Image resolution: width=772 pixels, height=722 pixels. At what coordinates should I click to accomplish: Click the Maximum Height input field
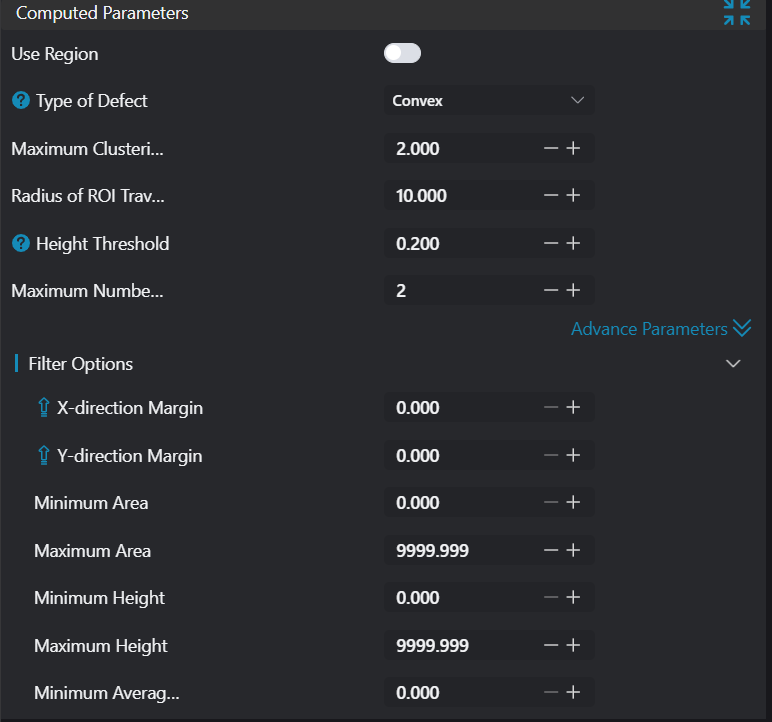point(460,646)
